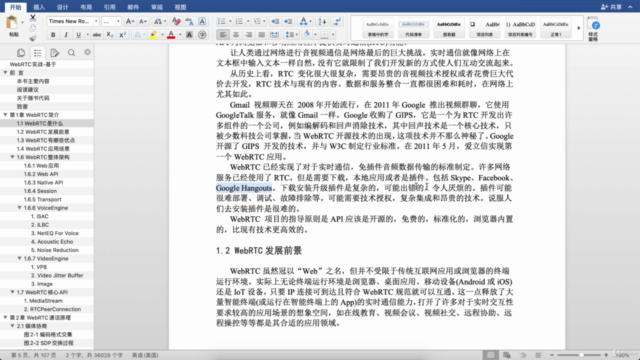The width and height of the screenshot is (640, 360).
Task: Expand more styles with the gallery arrow
Action: [x=578, y=28]
